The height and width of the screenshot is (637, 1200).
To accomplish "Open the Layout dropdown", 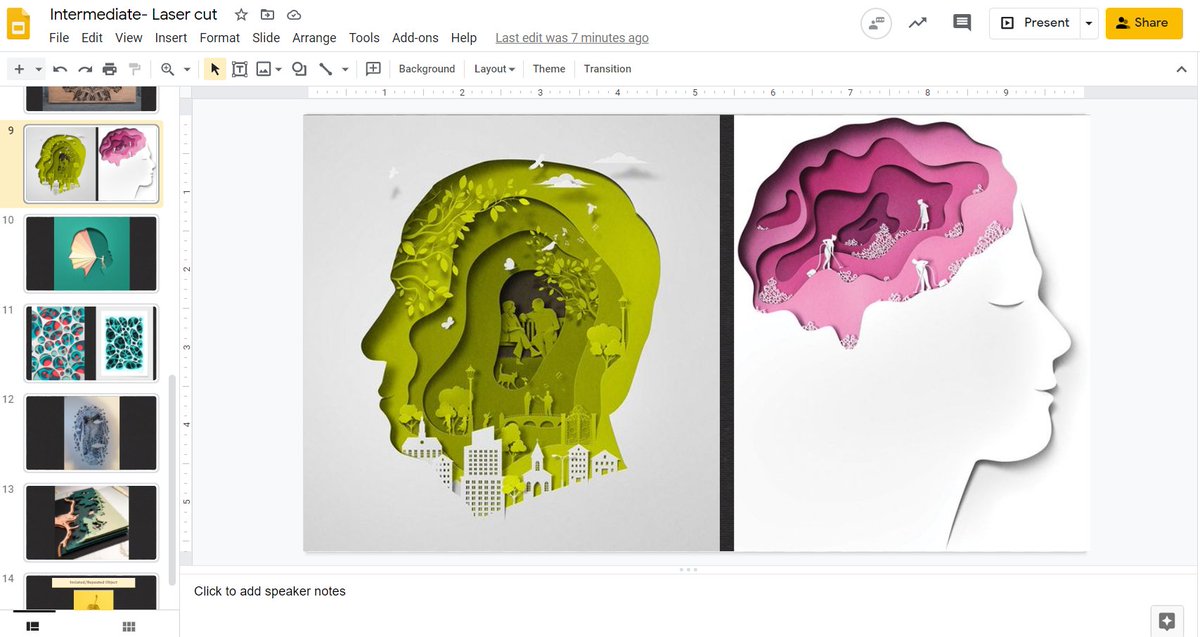I will click(x=495, y=69).
